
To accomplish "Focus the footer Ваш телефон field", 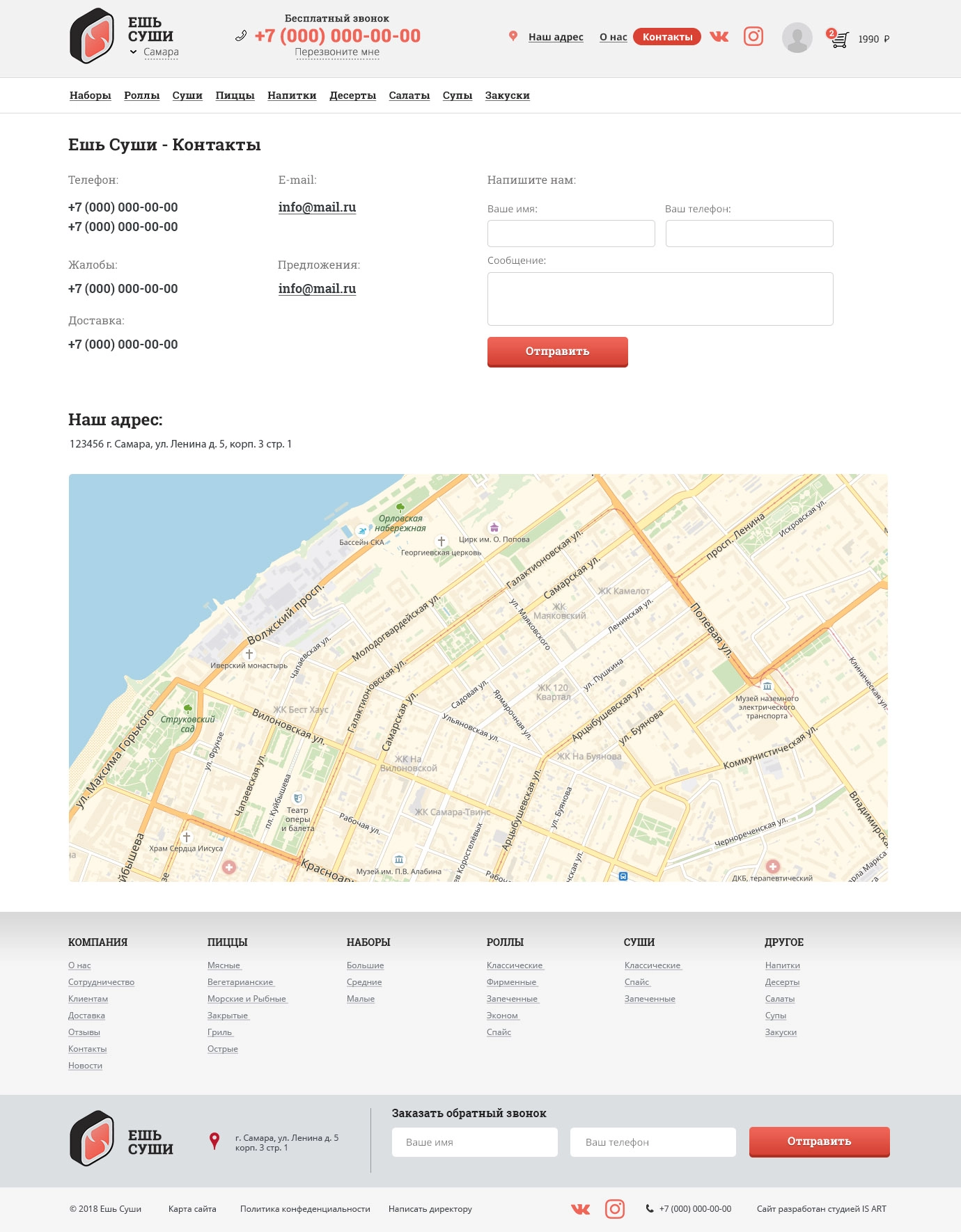I will (x=653, y=1142).
